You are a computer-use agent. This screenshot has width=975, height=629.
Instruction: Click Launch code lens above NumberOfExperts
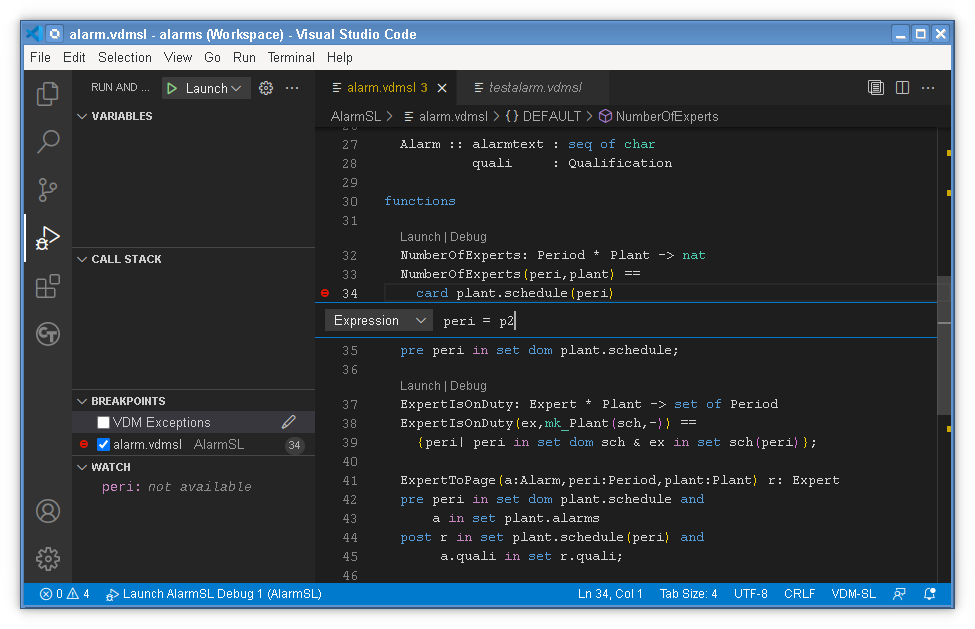[x=419, y=237]
